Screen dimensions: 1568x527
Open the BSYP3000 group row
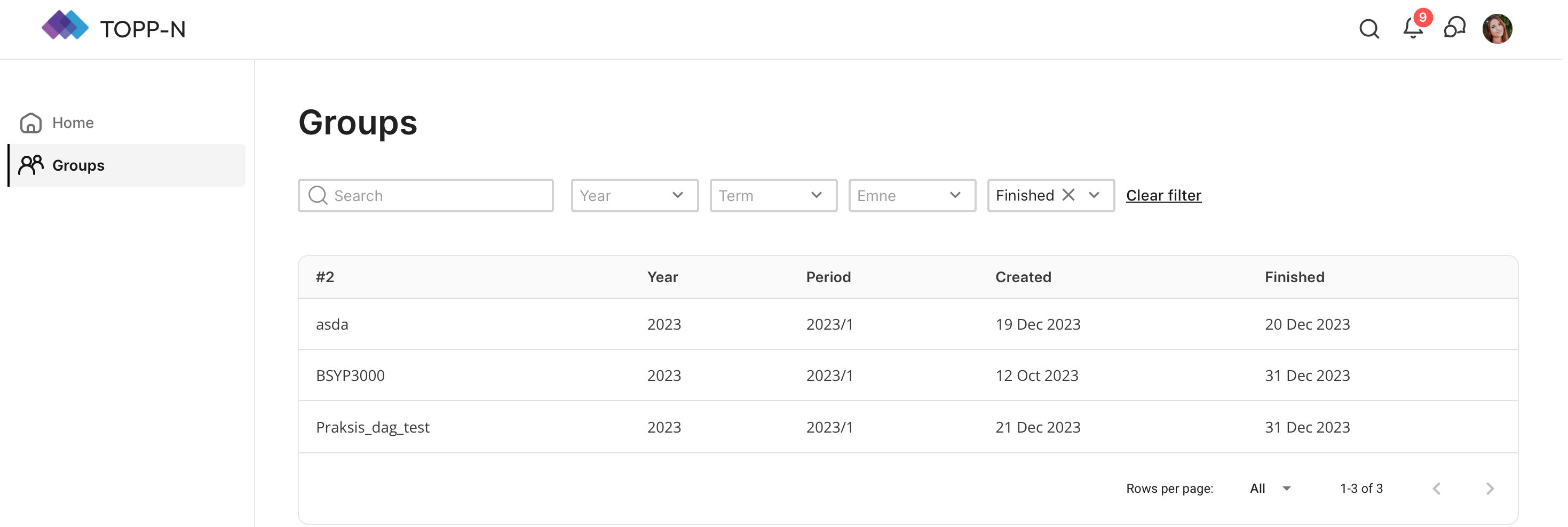[x=351, y=376]
